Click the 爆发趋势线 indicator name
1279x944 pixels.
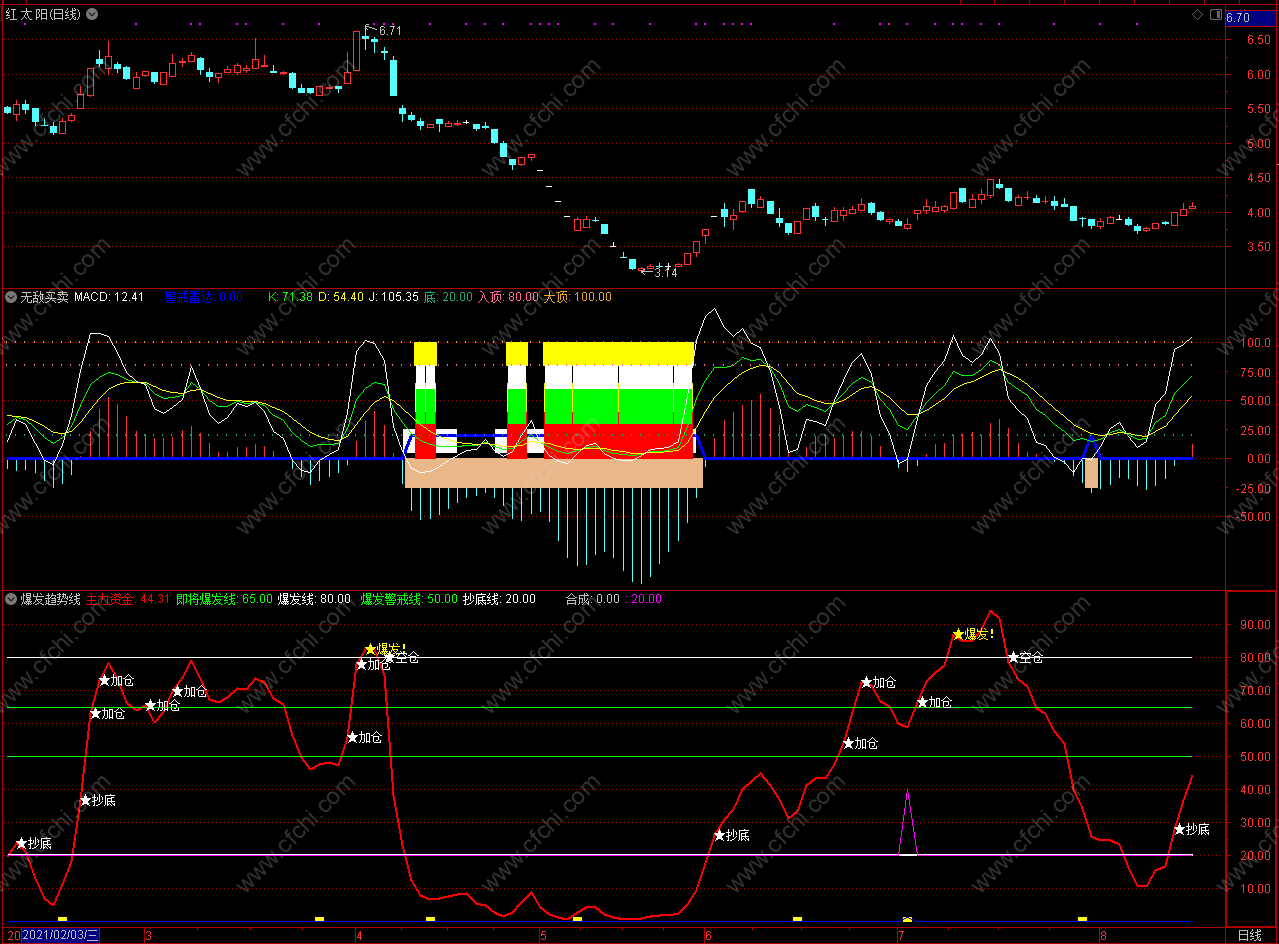pos(50,600)
